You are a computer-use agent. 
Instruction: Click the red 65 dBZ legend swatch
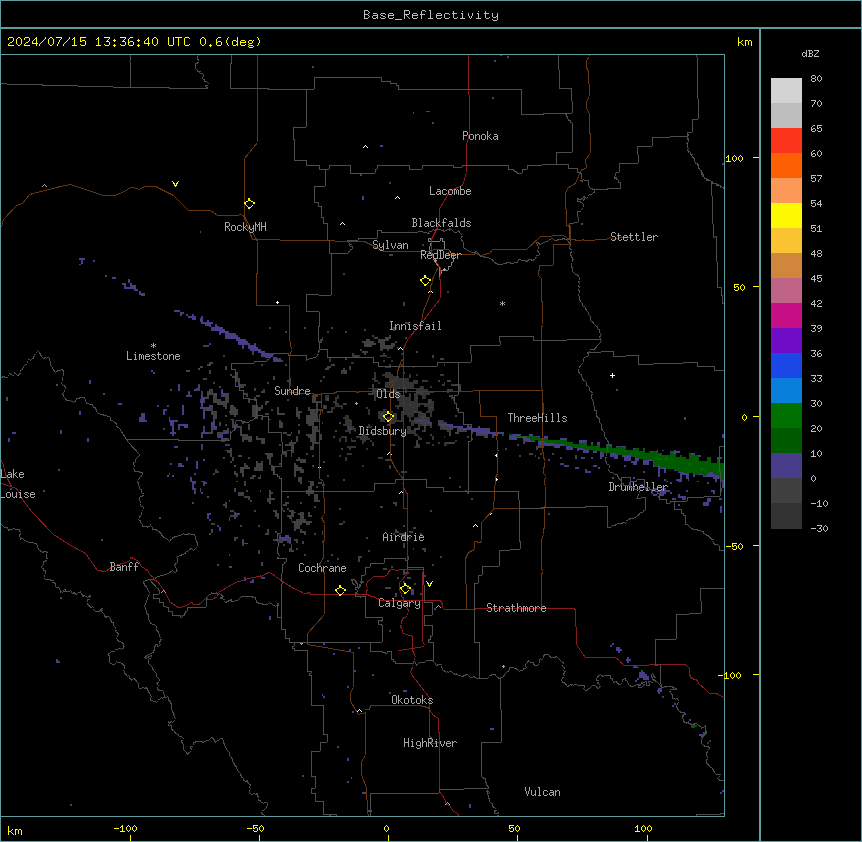point(786,141)
